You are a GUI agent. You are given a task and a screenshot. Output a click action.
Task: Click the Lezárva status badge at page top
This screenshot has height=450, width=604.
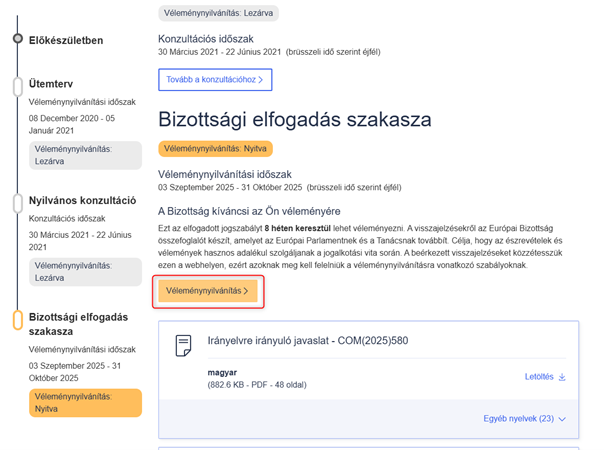218,13
